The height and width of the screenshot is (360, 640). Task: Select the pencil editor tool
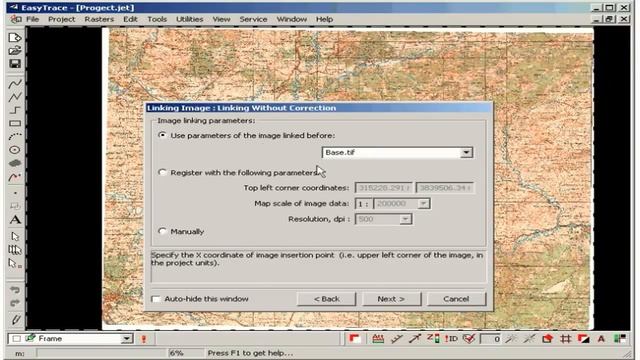[x=16, y=319]
